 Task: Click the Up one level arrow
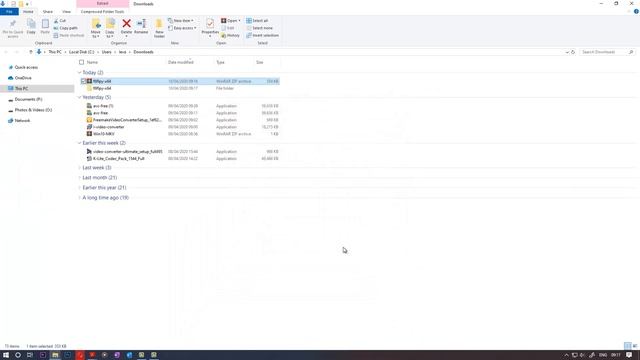click(x=31, y=52)
